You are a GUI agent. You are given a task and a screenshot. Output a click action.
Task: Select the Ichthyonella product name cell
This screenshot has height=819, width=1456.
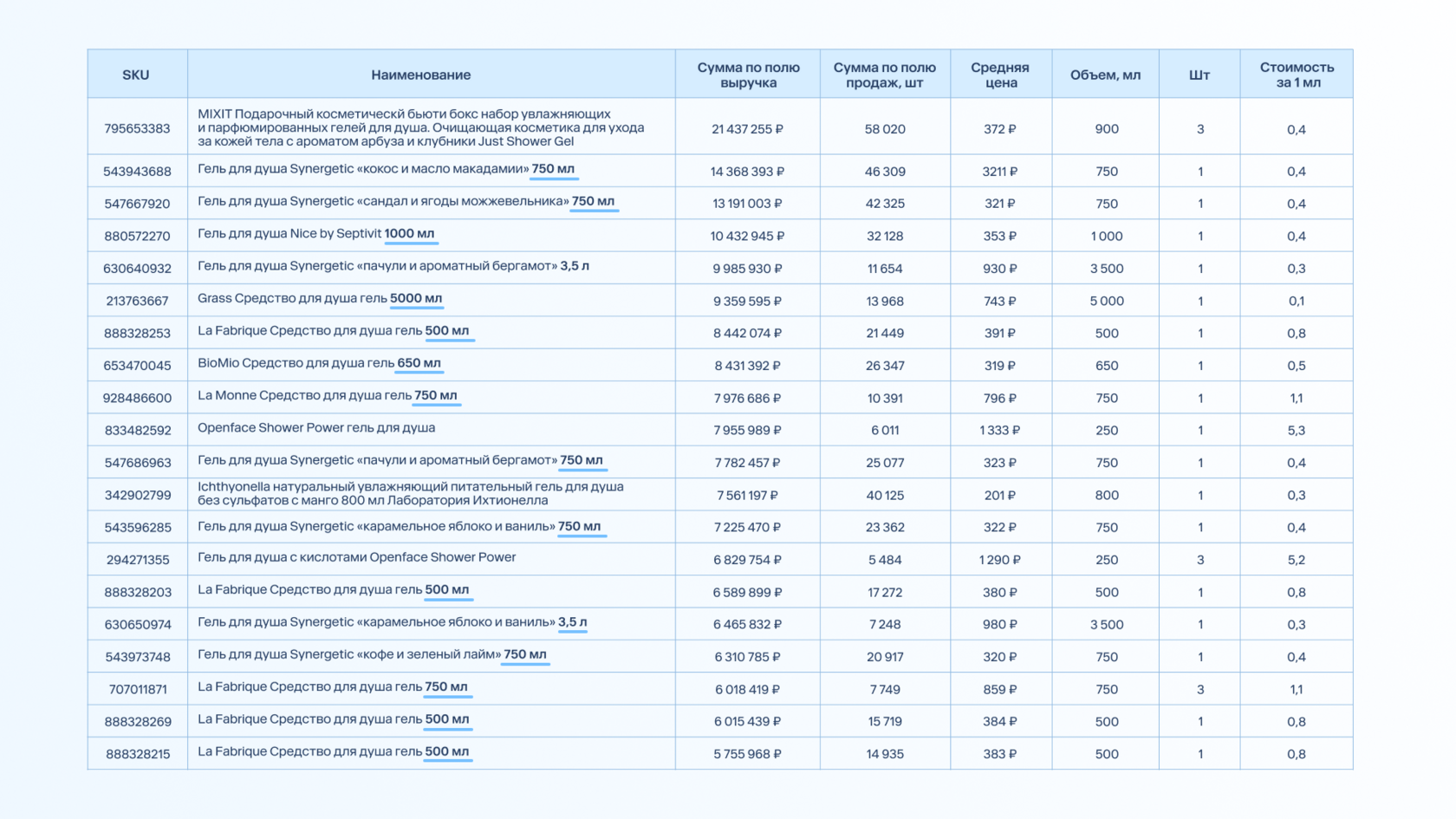pos(411,494)
